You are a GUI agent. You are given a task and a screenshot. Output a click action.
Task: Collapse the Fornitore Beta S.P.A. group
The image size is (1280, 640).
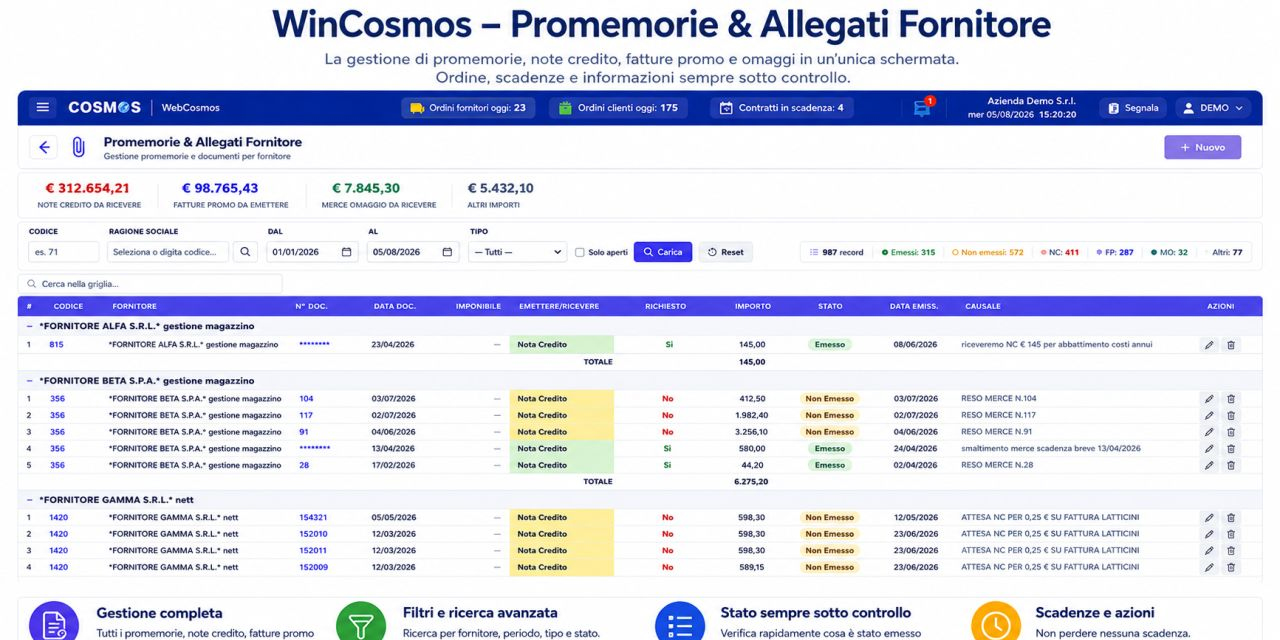click(29, 381)
